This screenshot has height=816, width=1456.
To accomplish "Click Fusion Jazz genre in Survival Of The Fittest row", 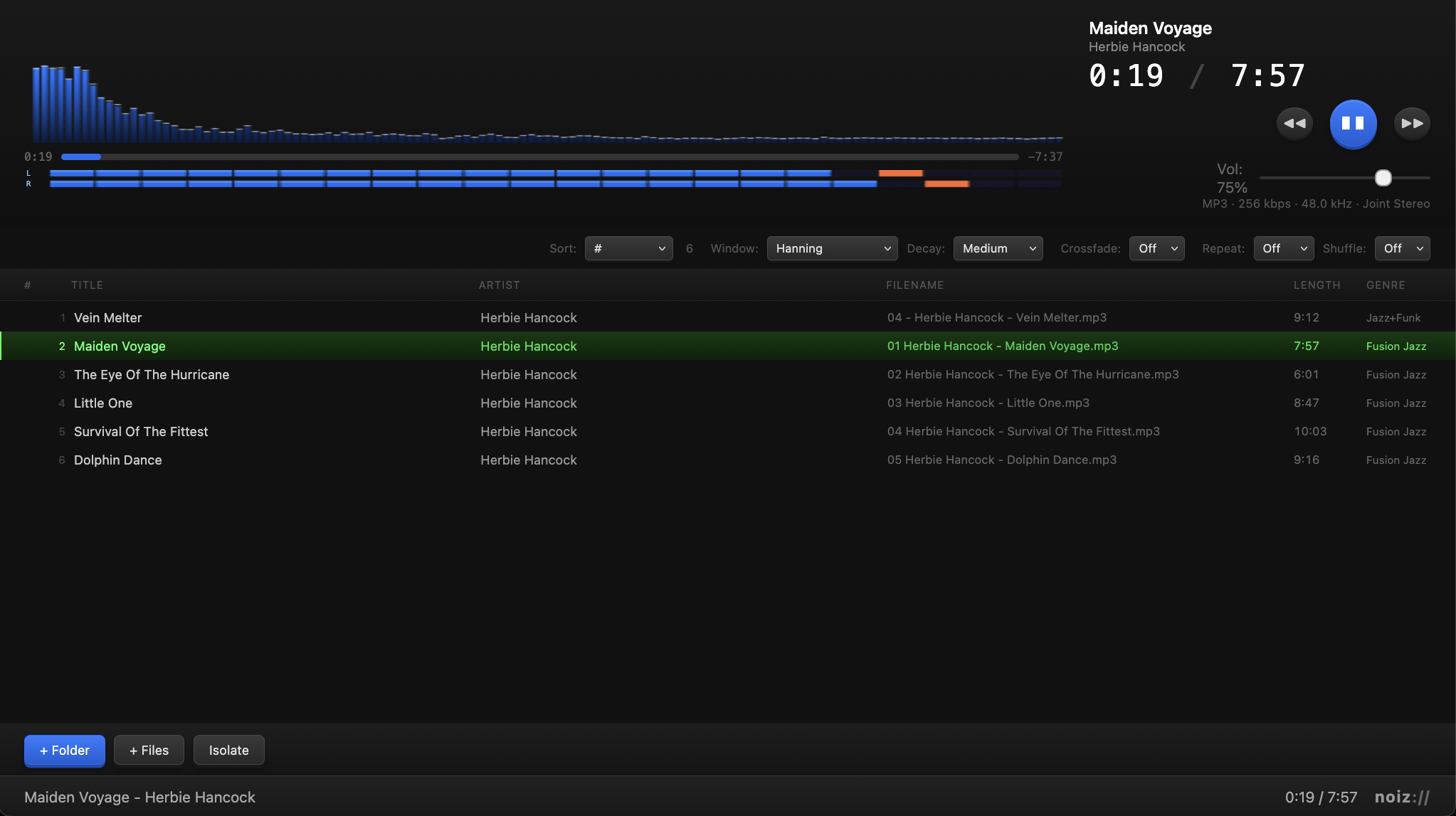I will 1396,431.
